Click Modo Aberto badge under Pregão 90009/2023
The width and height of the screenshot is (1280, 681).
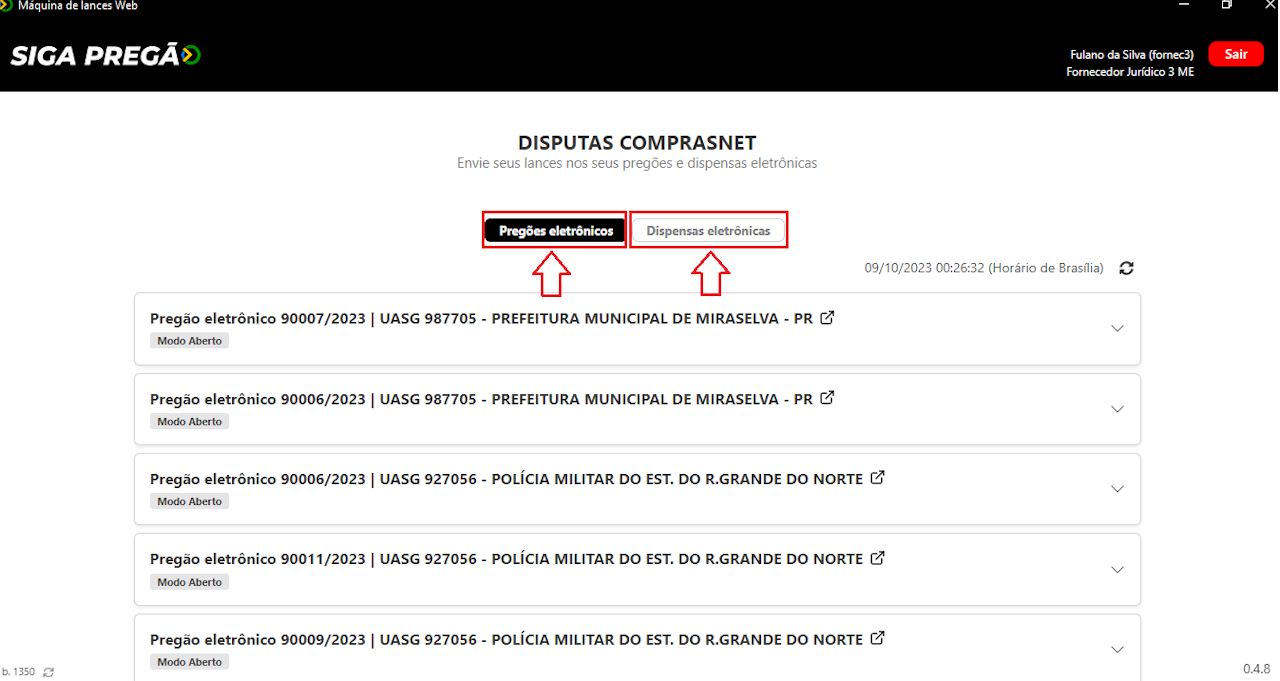point(190,662)
